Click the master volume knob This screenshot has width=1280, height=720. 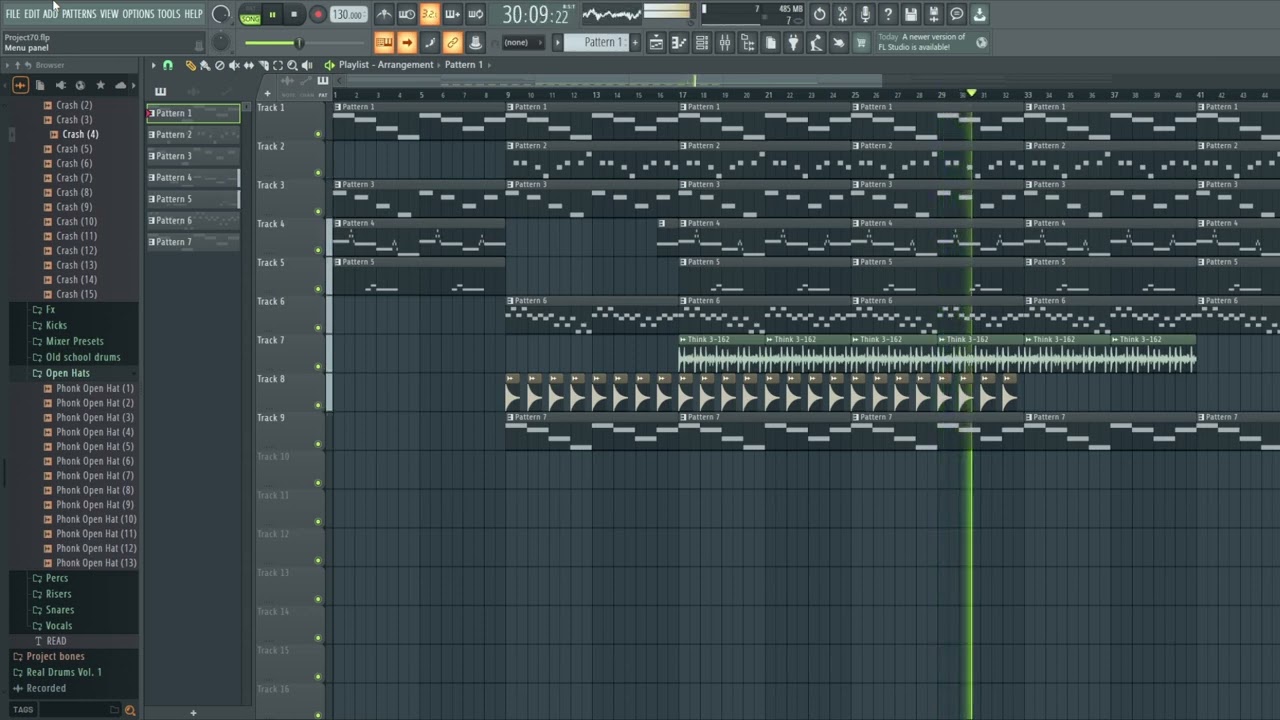tap(221, 14)
